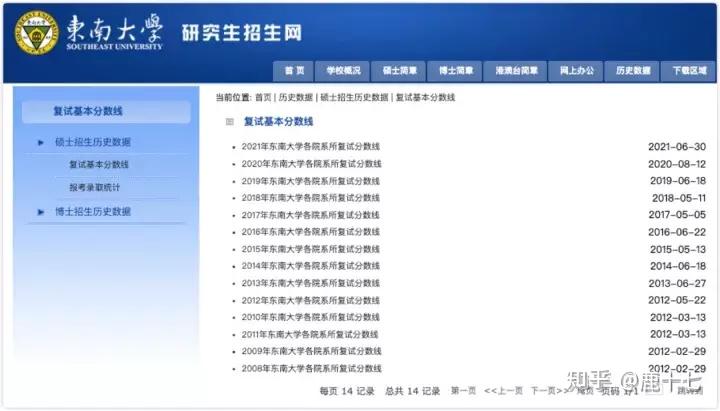Open 2020年东南大学各院系所复试分数线
The height and width of the screenshot is (411, 720).
pyautogui.click(x=312, y=164)
